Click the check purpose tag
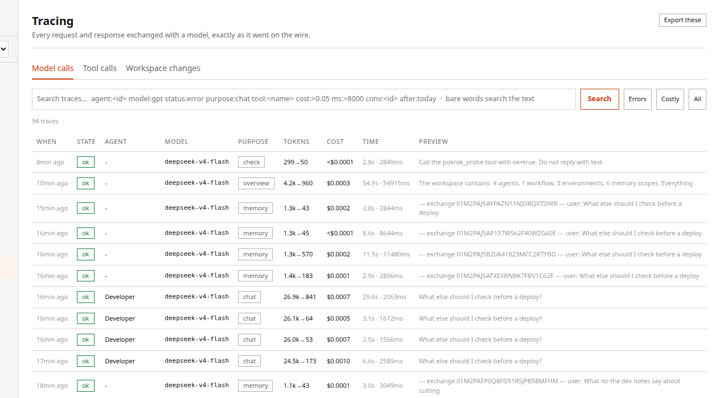Screen dimensions: 720x398 click(x=251, y=162)
